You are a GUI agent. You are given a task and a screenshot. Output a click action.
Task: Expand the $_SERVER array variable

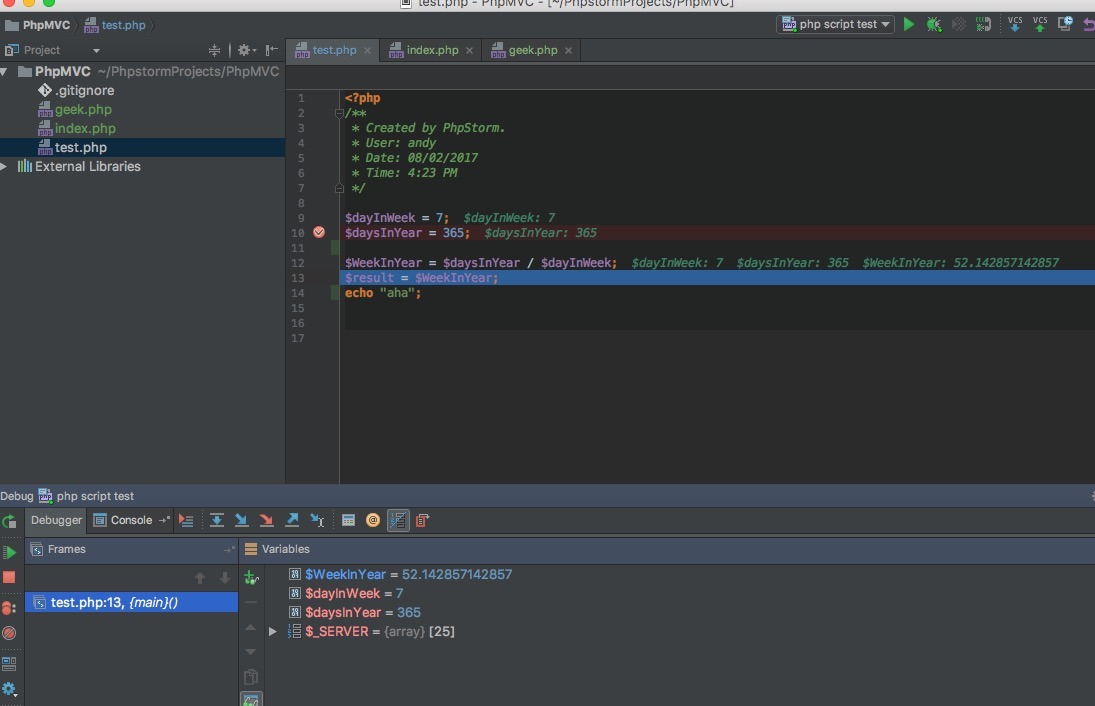[273, 631]
